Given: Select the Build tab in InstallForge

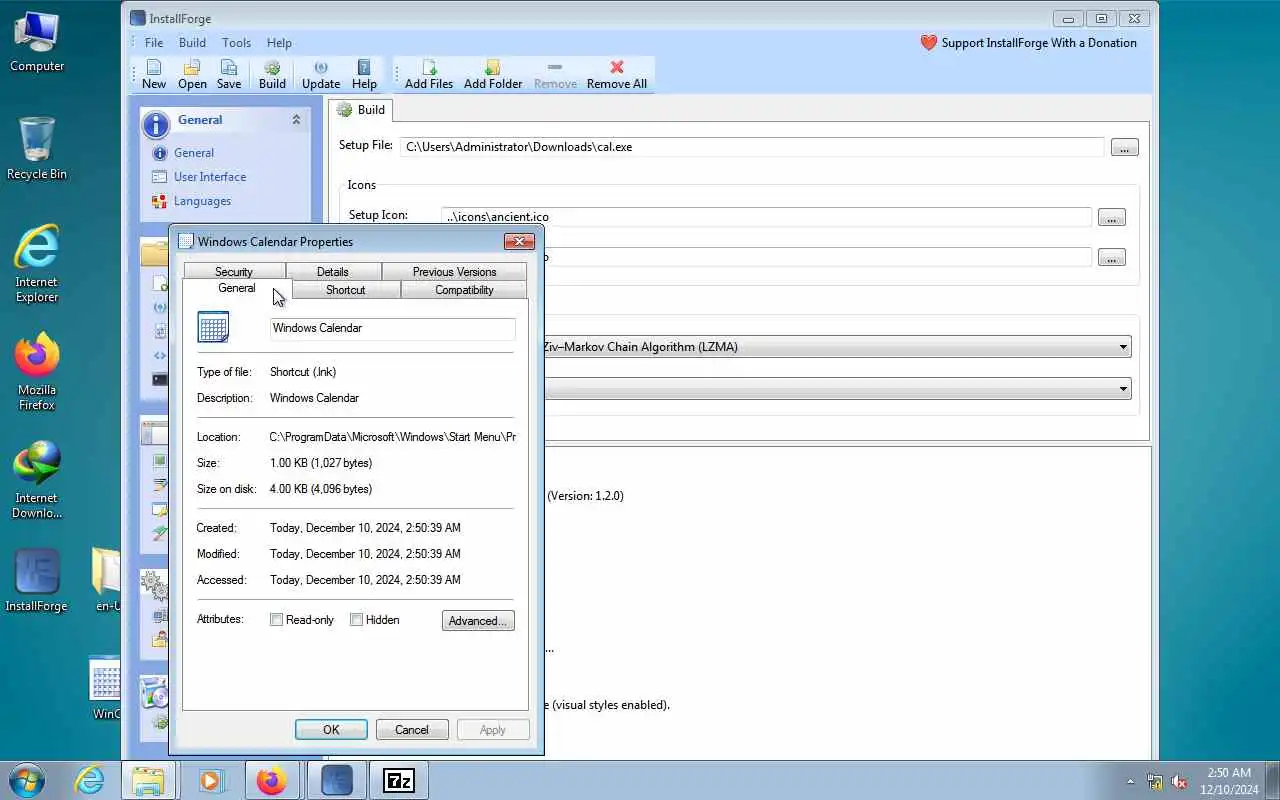Looking at the screenshot, I should pyautogui.click(x=361, y=110).
